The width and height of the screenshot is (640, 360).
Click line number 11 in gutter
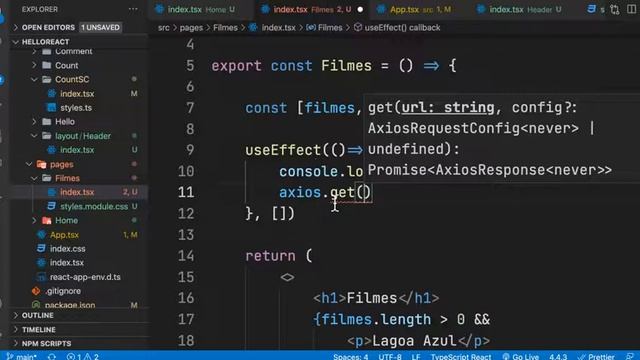coord(186,192)
